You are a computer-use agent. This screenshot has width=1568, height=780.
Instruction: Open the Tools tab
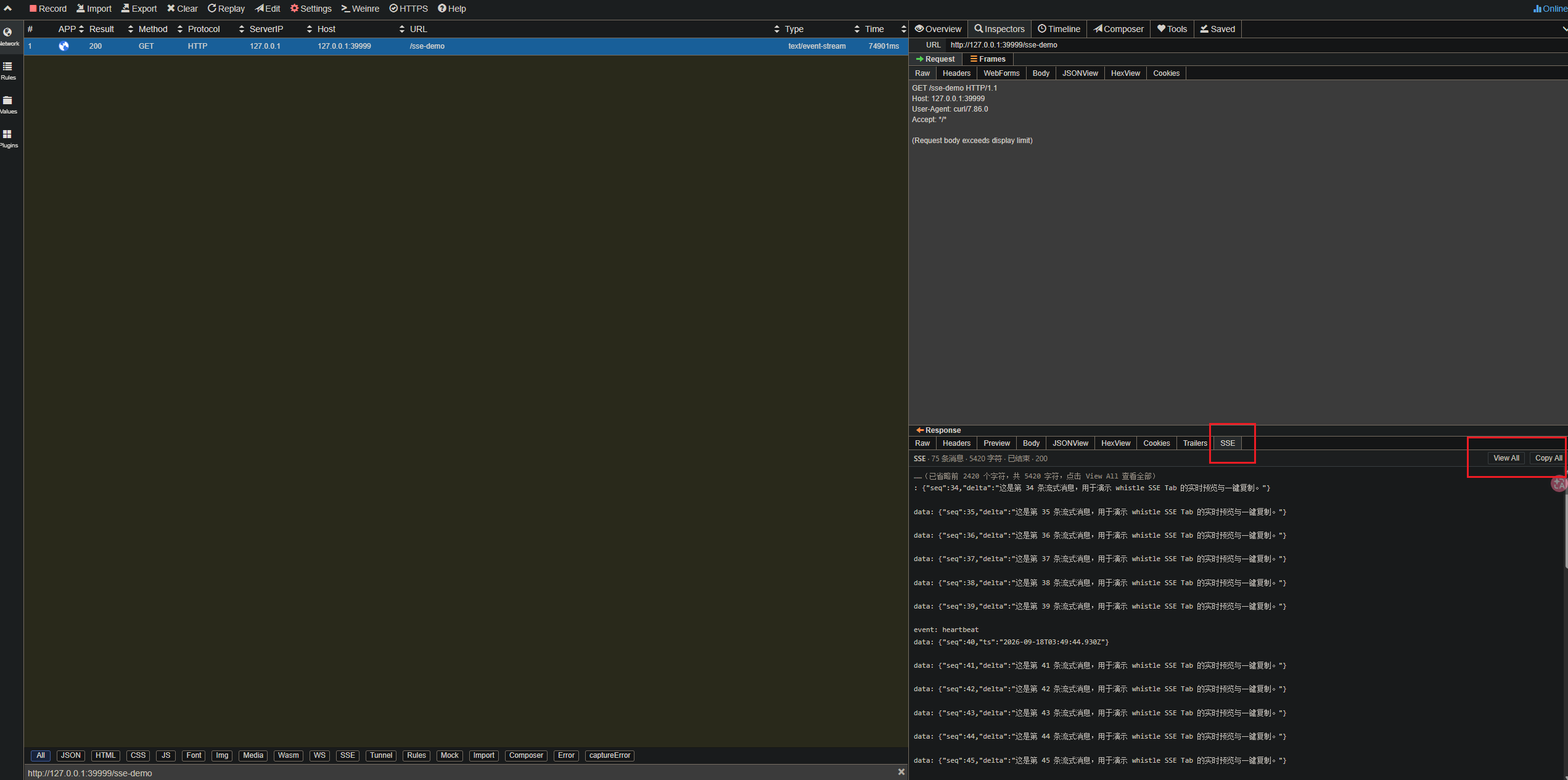(x=1172, y=29)
